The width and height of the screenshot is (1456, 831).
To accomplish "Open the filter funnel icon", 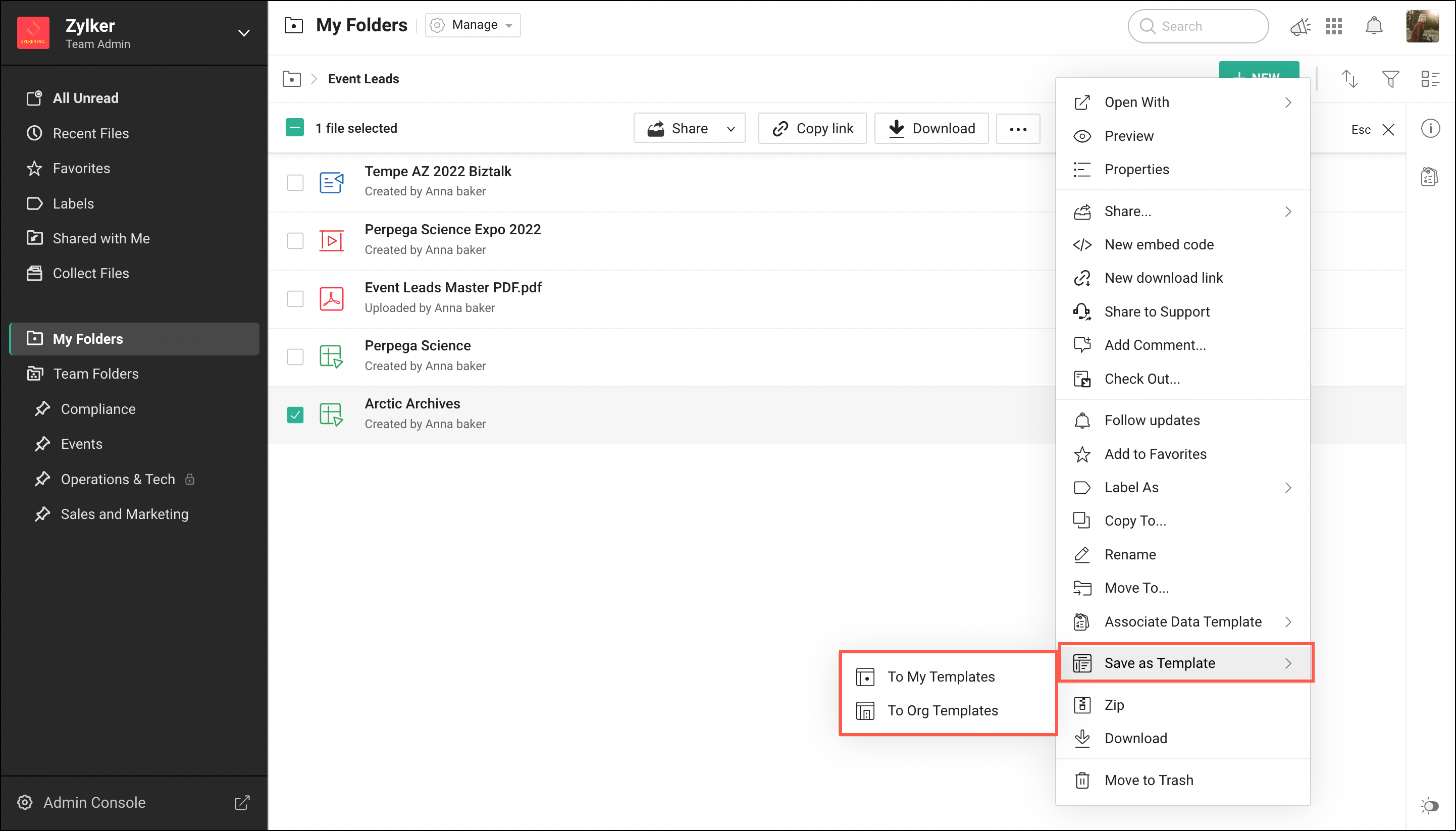I will [x=1390, y=79].
